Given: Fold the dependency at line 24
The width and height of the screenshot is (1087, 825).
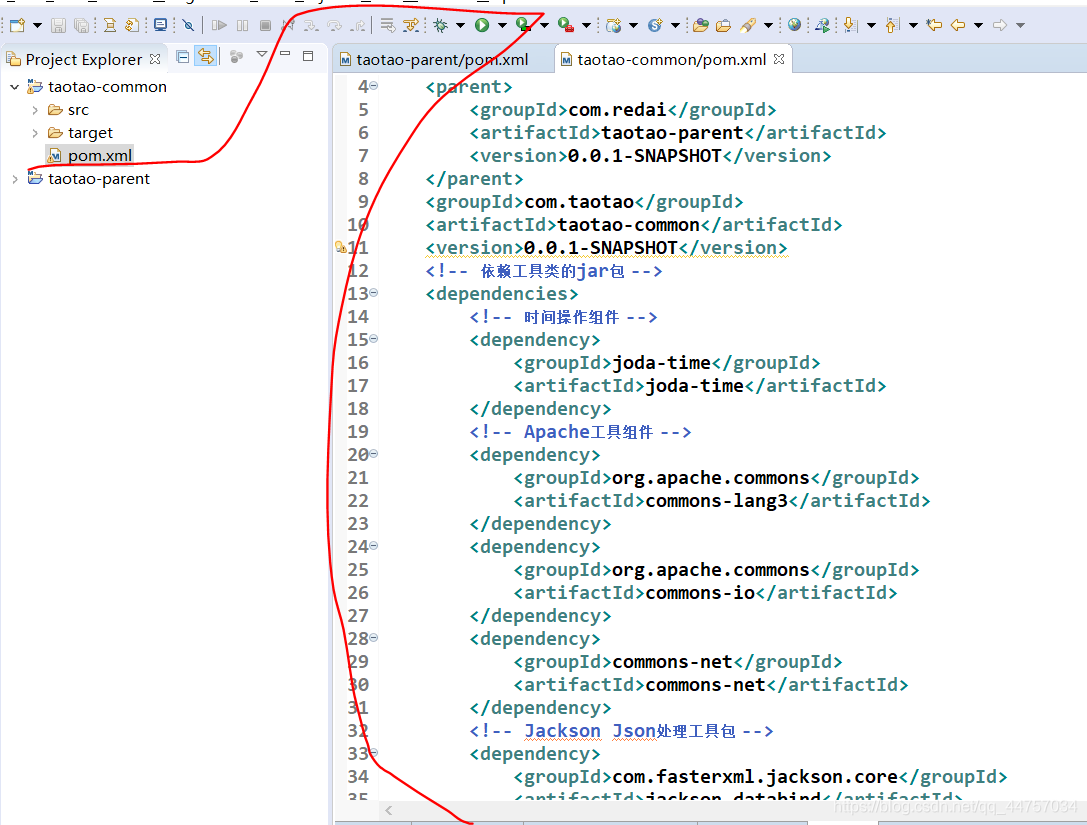Looking at the screenshot, I should tap(374, 546).
